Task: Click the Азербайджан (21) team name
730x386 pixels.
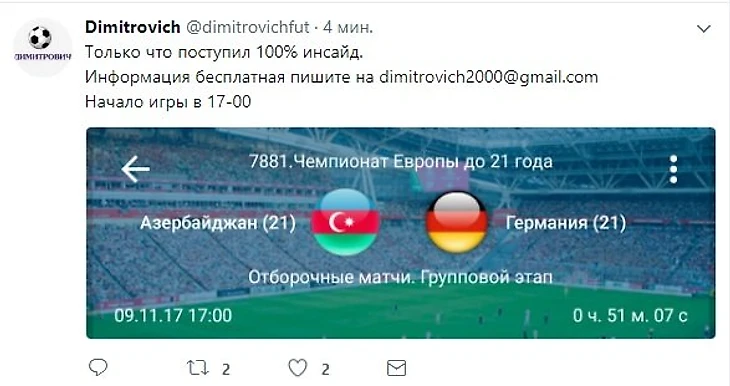Action: click(218, 223)
